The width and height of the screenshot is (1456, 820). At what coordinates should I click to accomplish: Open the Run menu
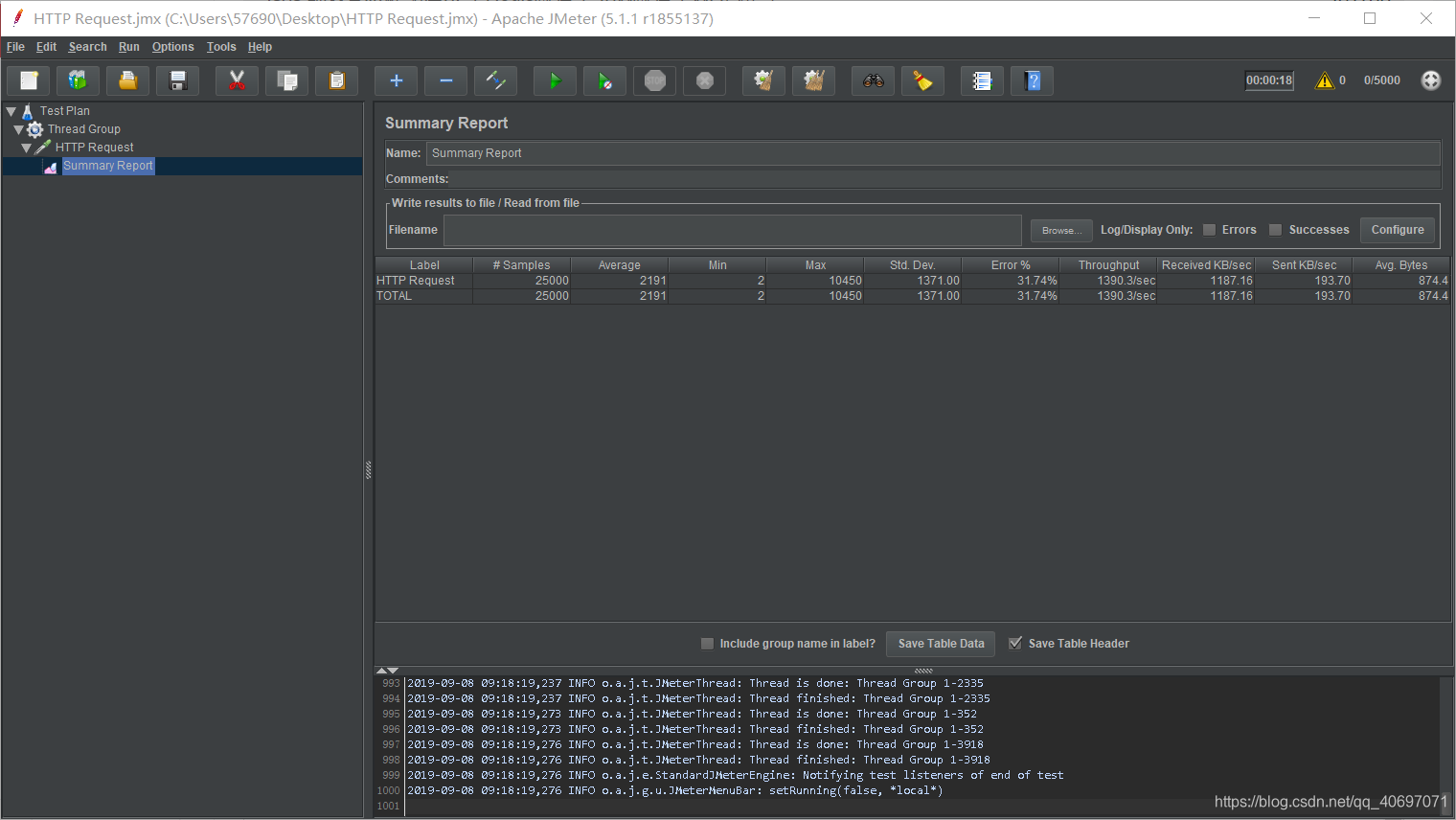click(x=129, y=47)
